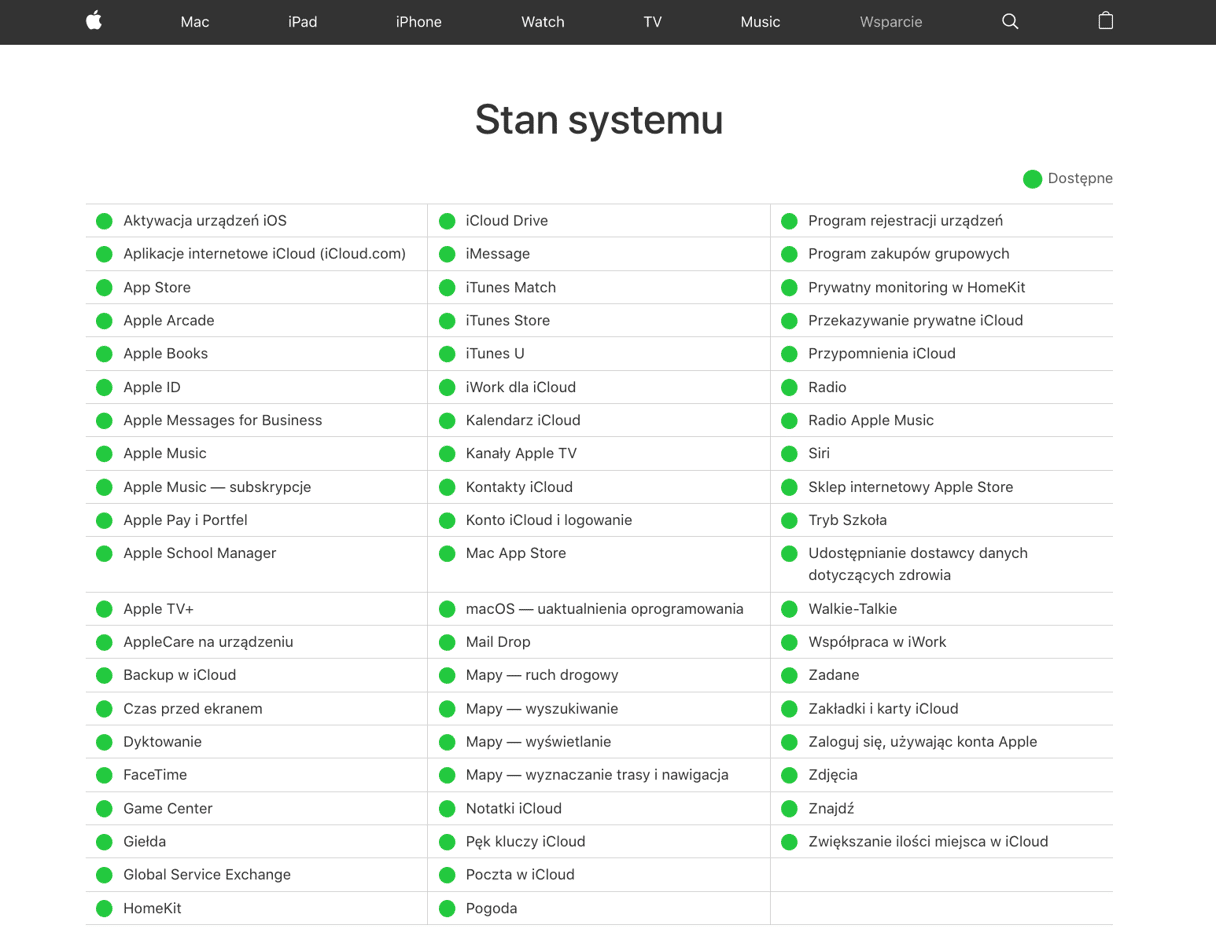Click the Game Center service entry
Viewport: 1216px width, 940px height.
[168, 809]
